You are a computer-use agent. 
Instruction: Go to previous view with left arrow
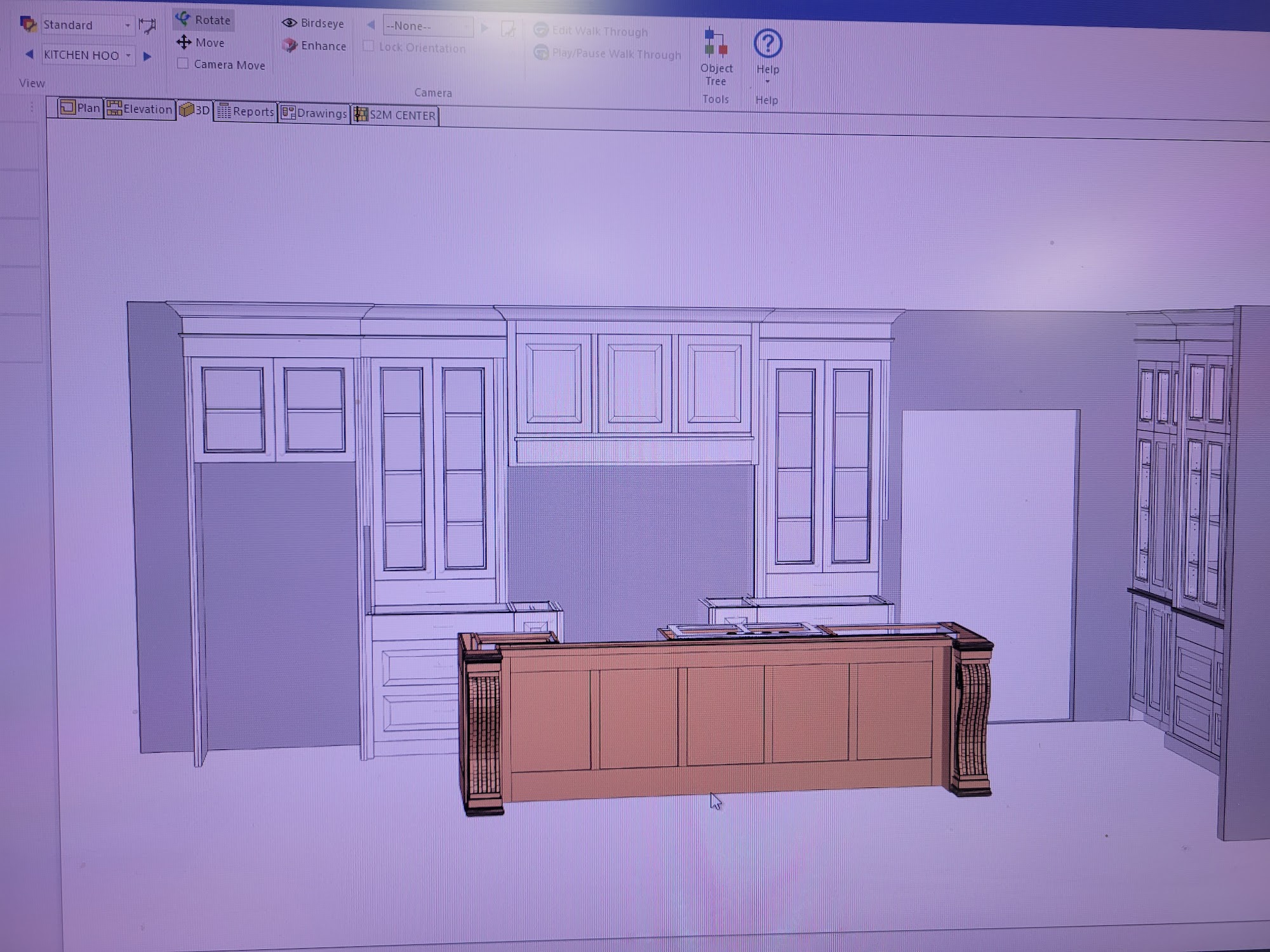tap(29, 55)
